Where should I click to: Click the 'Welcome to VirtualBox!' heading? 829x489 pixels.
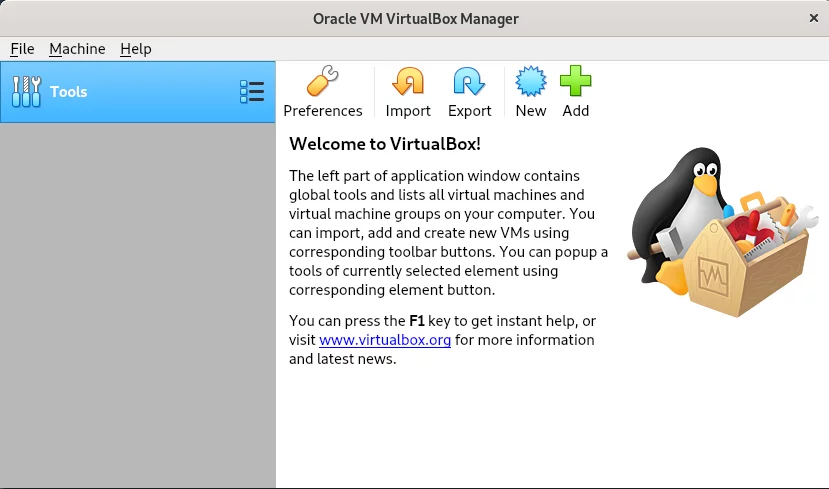click(385, 144)
